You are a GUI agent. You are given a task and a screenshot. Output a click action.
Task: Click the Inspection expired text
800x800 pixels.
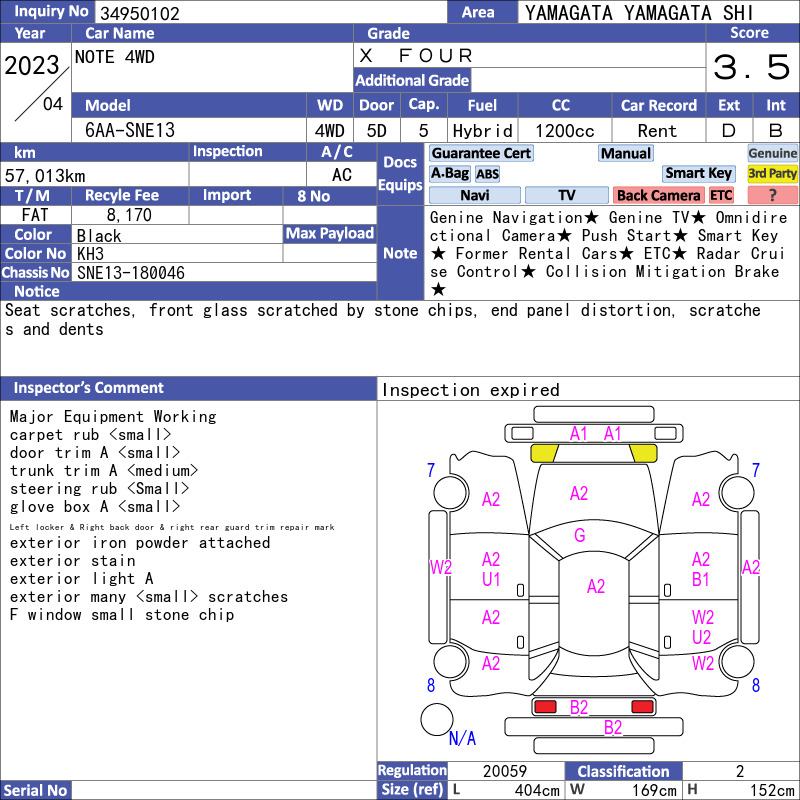[470, 390]
